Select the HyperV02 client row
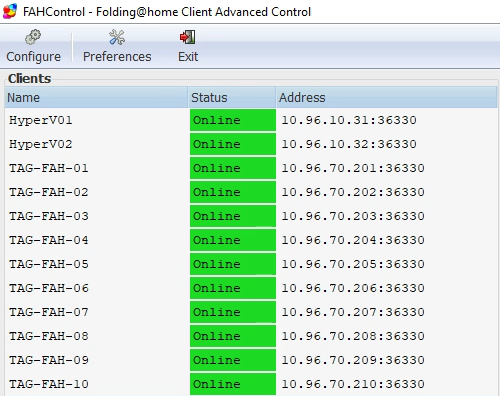500x396 pixels. coord(251,144)
